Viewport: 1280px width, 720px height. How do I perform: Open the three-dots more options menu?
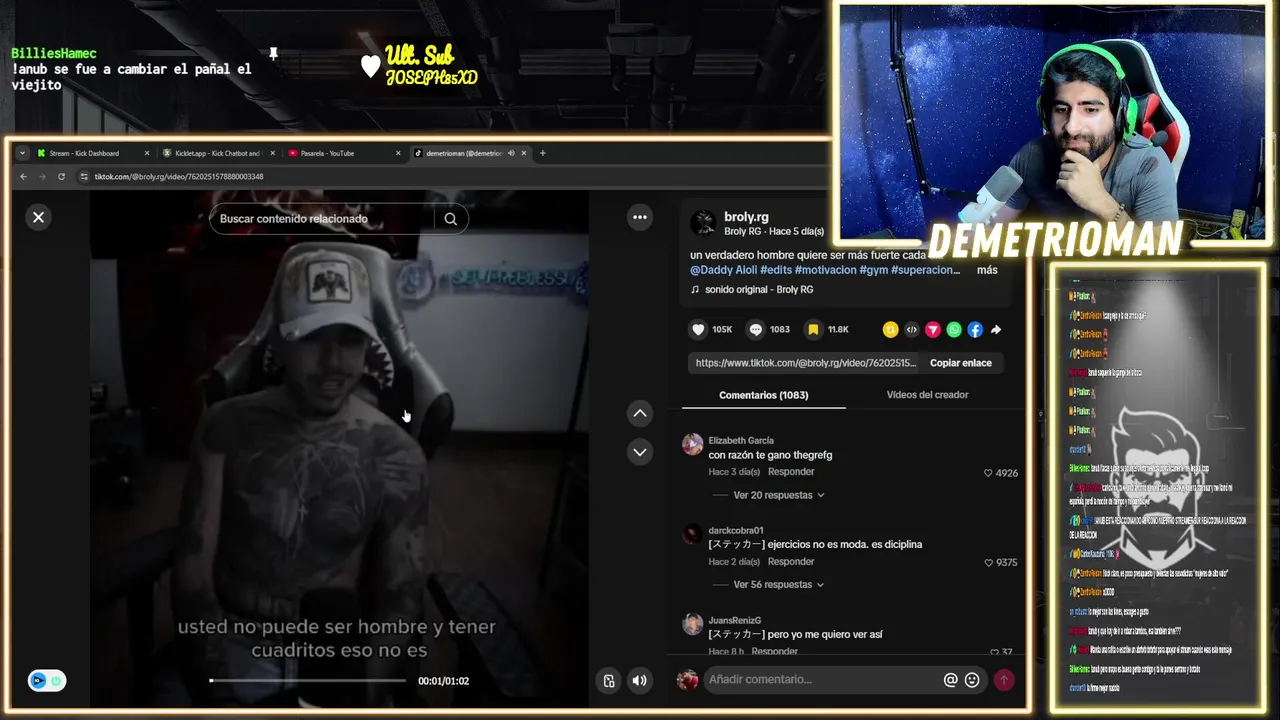click(640, 217)
